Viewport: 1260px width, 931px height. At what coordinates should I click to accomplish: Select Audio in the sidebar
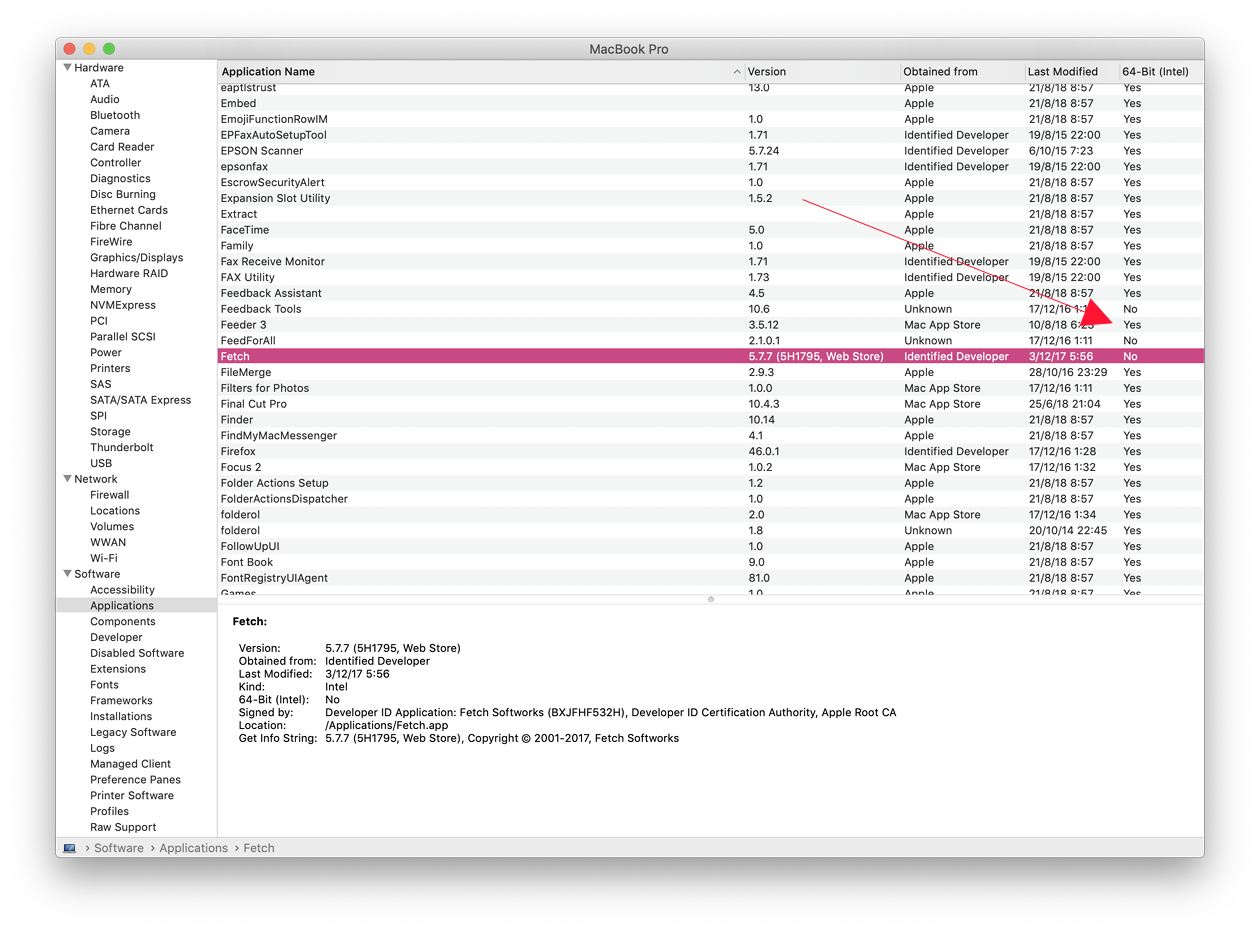click(105, 100)
